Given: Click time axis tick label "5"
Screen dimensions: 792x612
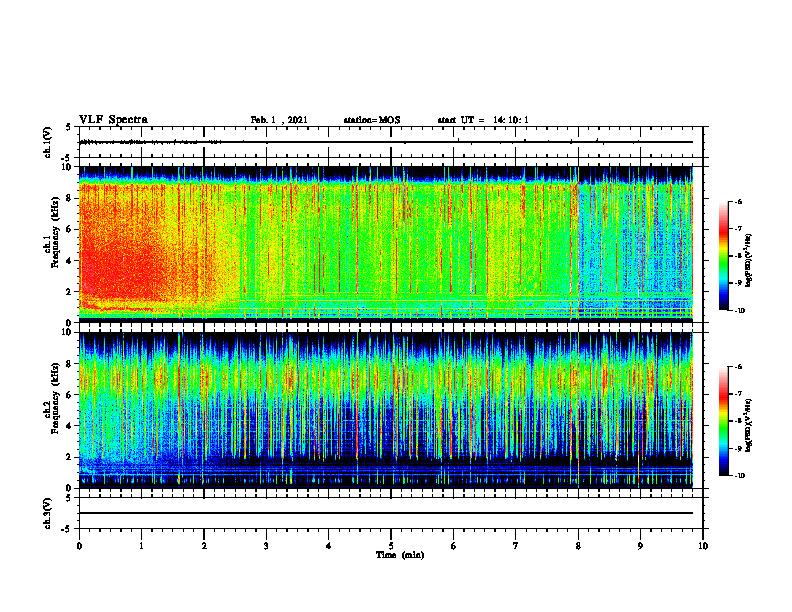Looking at the screenshot, I should (x=391, y=546).
